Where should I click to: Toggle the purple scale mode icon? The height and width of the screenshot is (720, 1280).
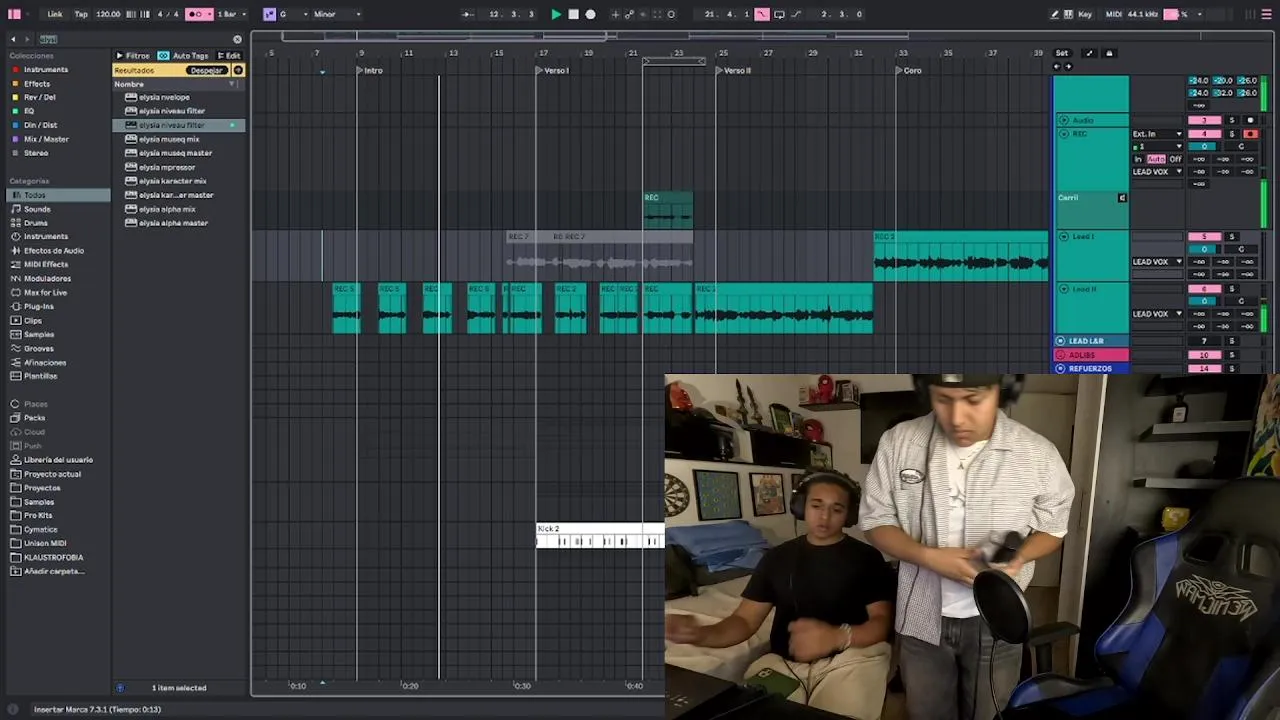[269, 14]
